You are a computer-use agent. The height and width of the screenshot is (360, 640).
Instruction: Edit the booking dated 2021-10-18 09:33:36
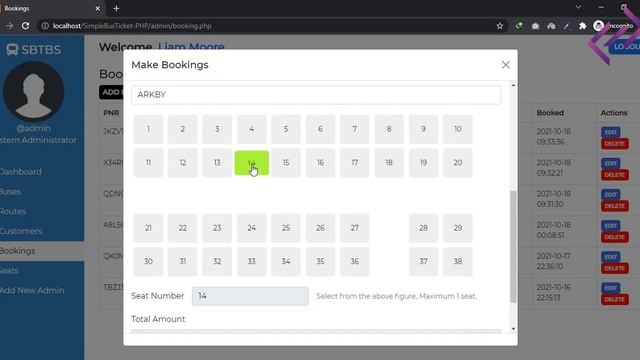(611, 132)
